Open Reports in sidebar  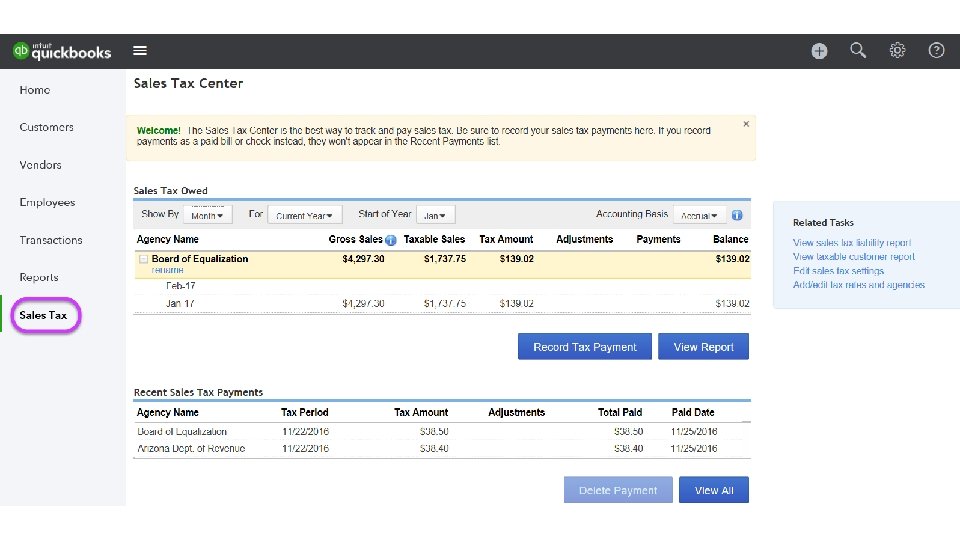[39, 277]
